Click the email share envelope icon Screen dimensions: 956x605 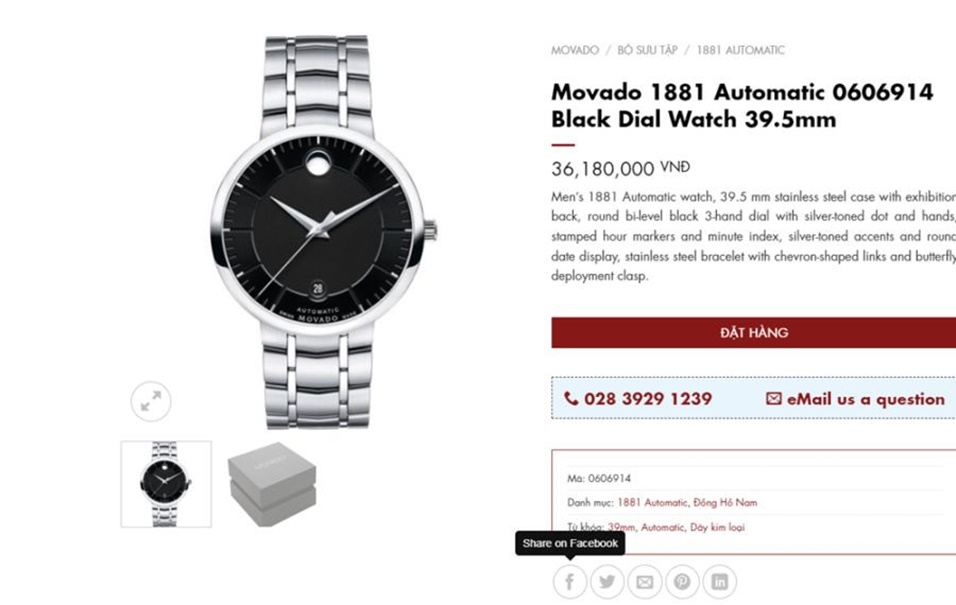click(x=645, y=582)
